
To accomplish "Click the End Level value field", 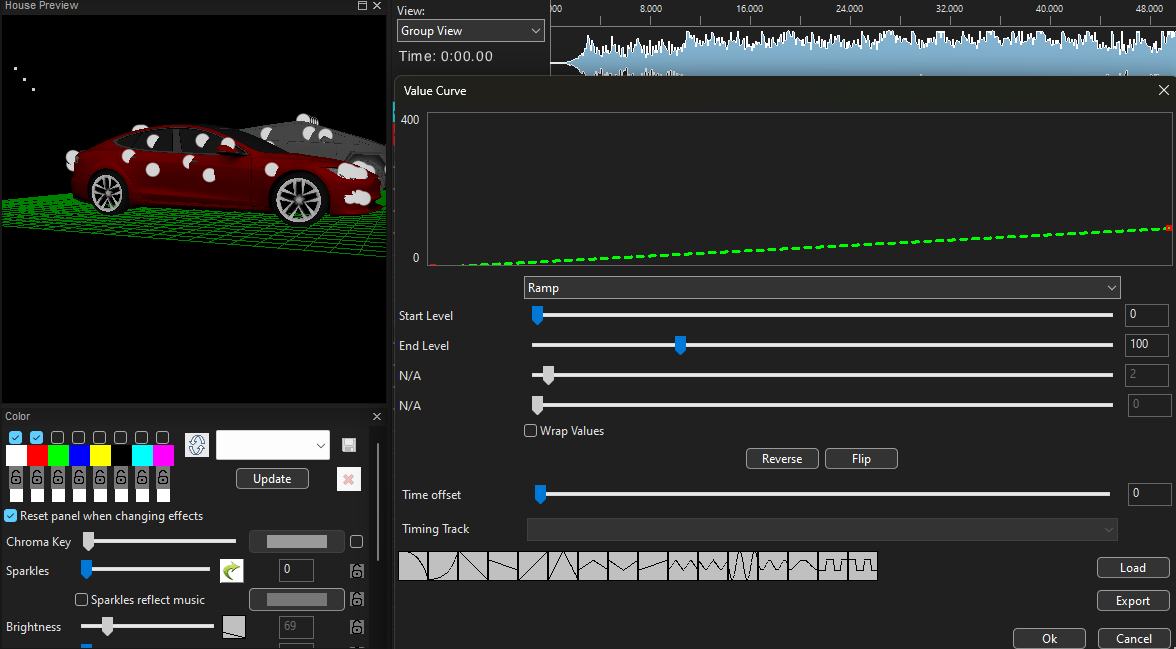I will coord(1146,346).
